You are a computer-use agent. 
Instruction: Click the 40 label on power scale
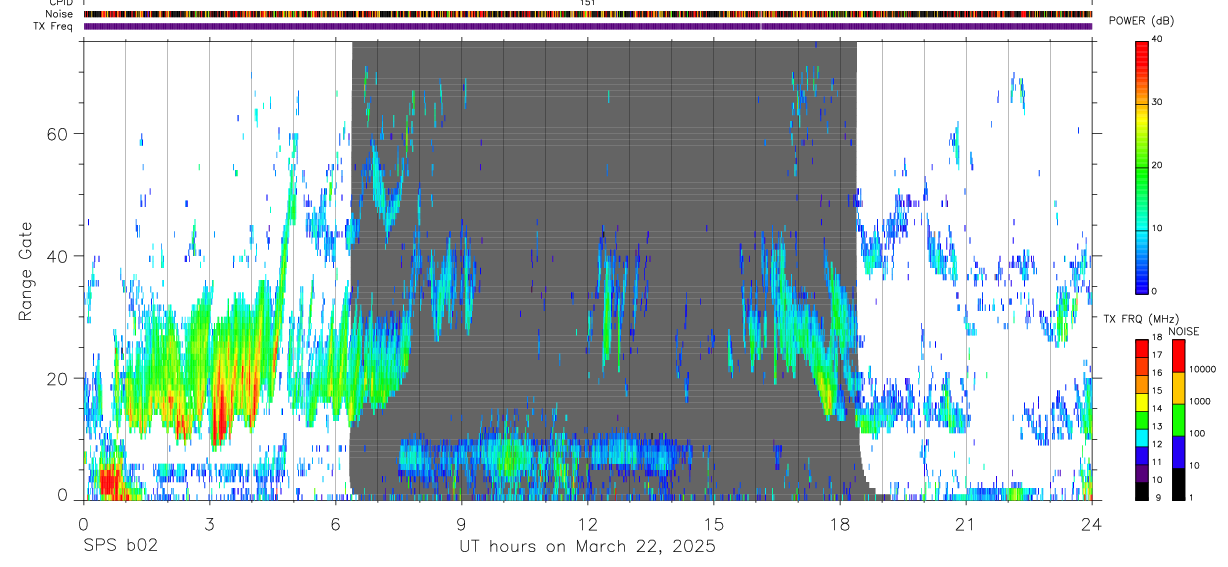(x=1158, y=39)
